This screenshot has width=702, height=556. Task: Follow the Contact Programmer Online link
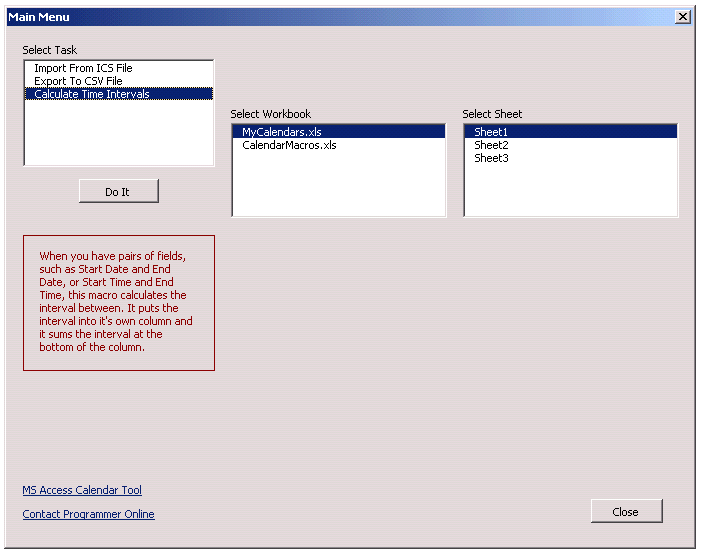[88, 514]
